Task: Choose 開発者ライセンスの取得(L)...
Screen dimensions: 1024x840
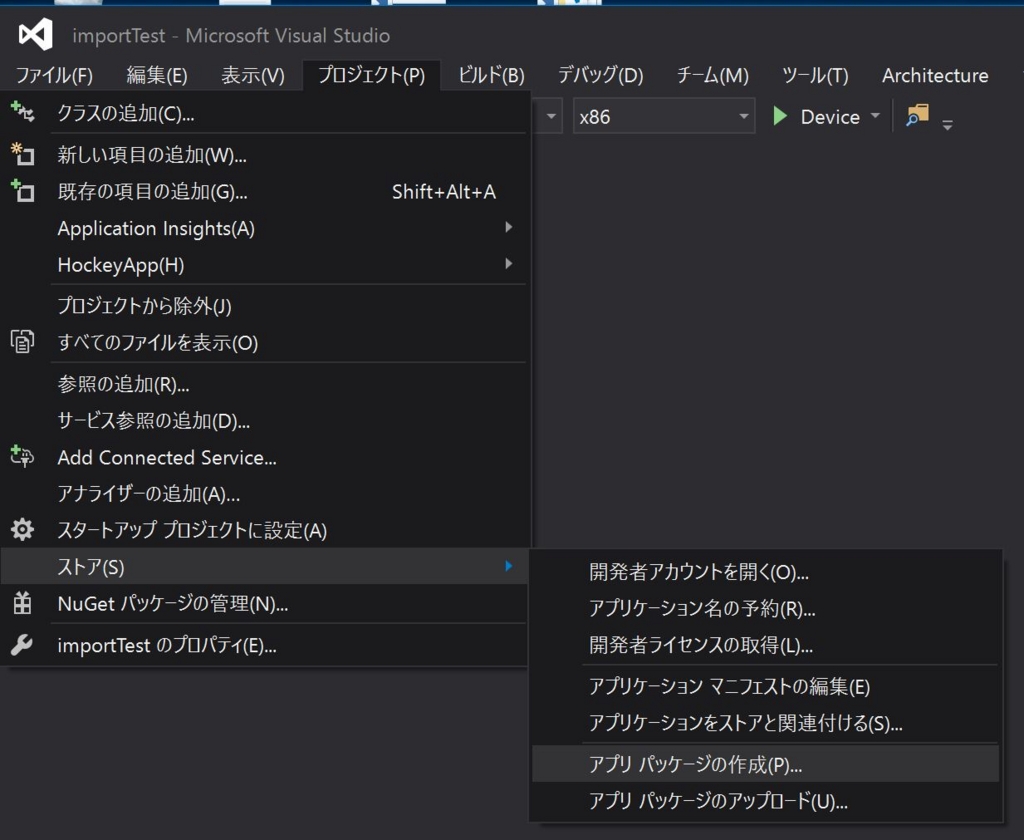Action: tap(765, 645)
